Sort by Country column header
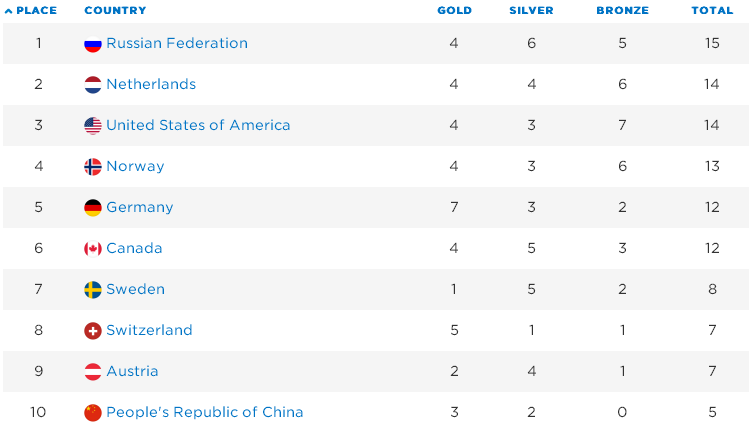This screenshot has width=749, height=432. click(115, 11)
